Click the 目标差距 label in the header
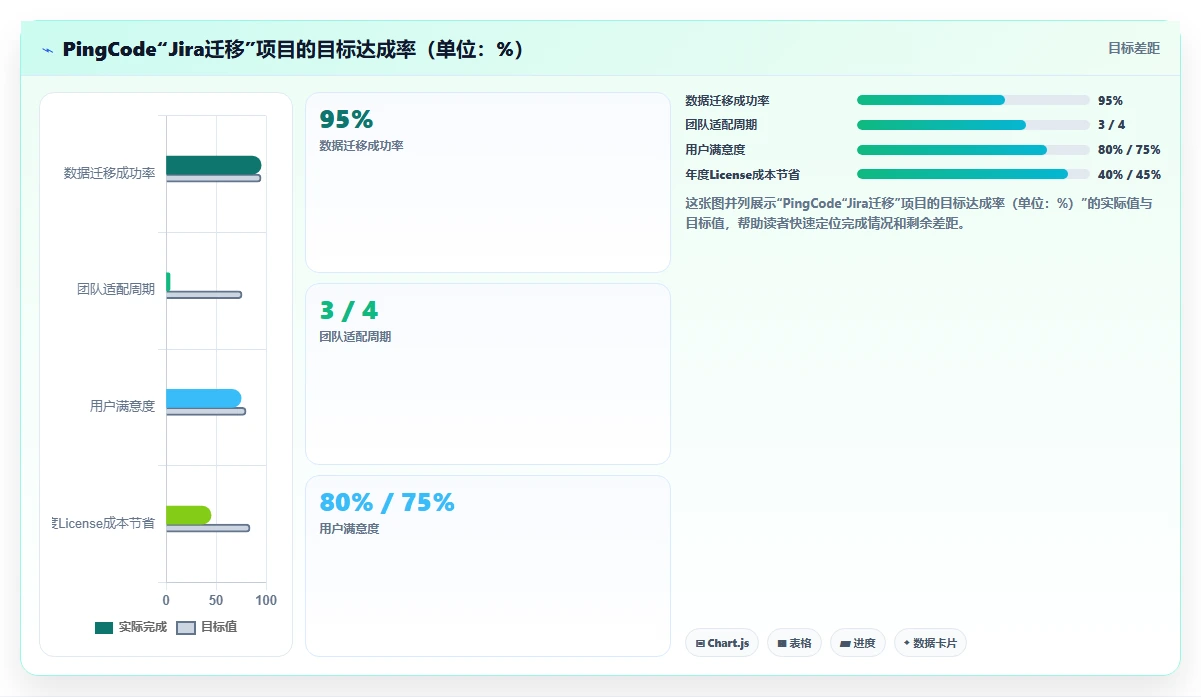The height and width of the screenshot is (697, 1201). tap(1134, 48)
